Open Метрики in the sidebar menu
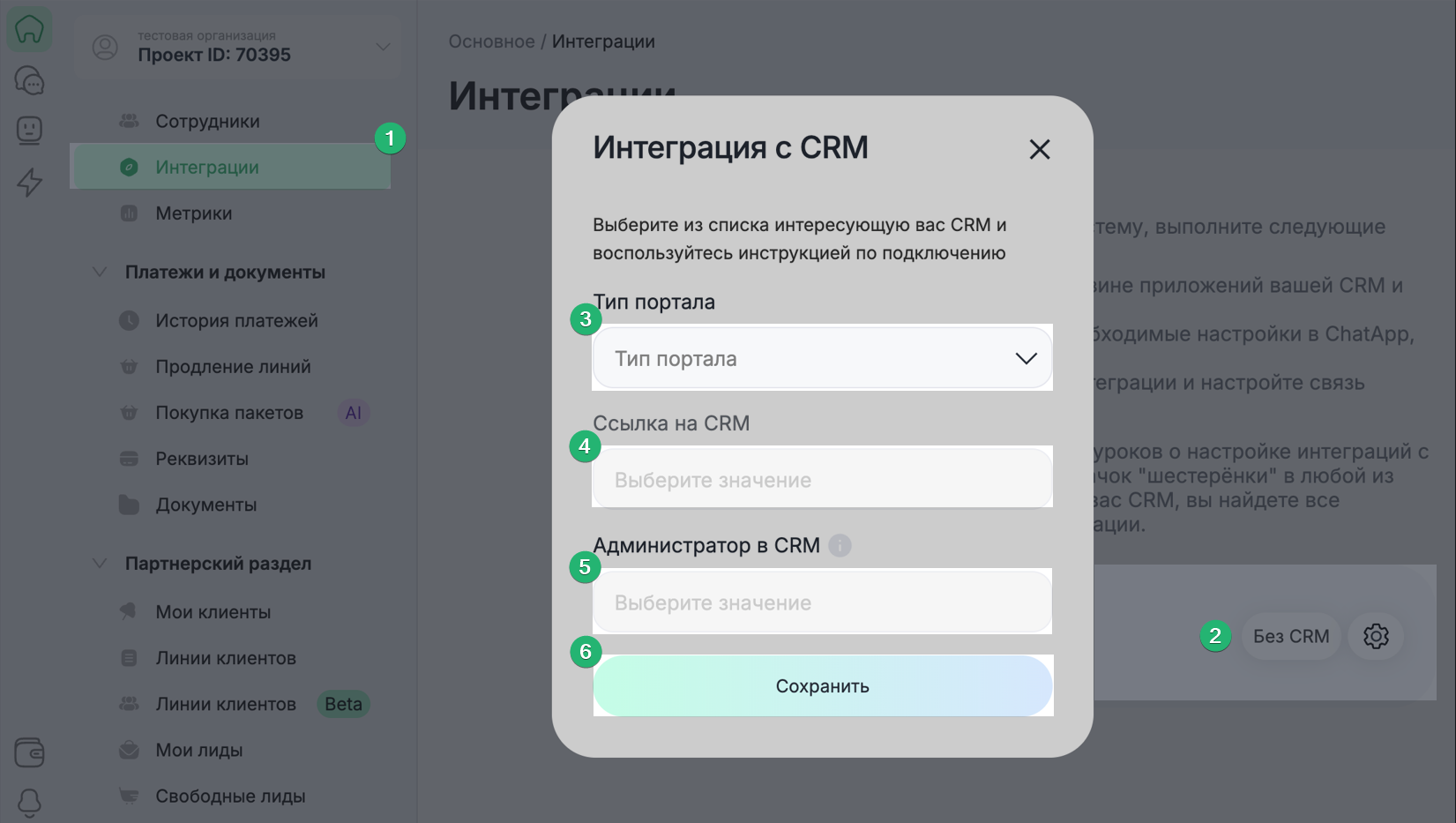 (x=193, y=213)
